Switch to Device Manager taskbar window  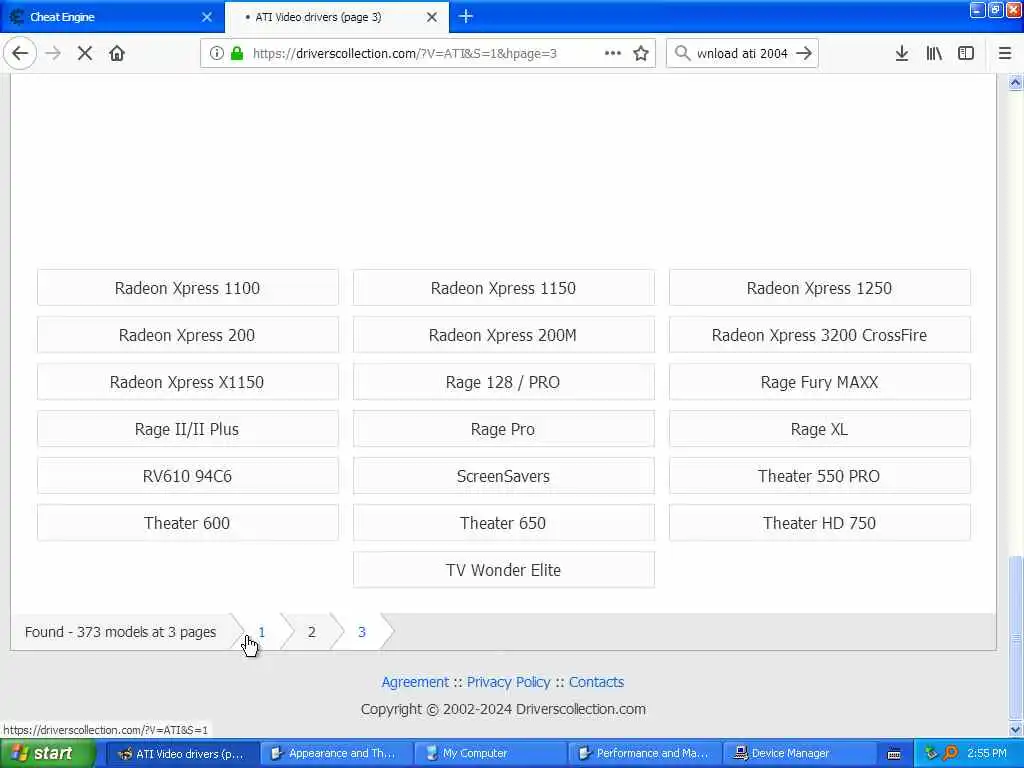[x=800, y=754]
